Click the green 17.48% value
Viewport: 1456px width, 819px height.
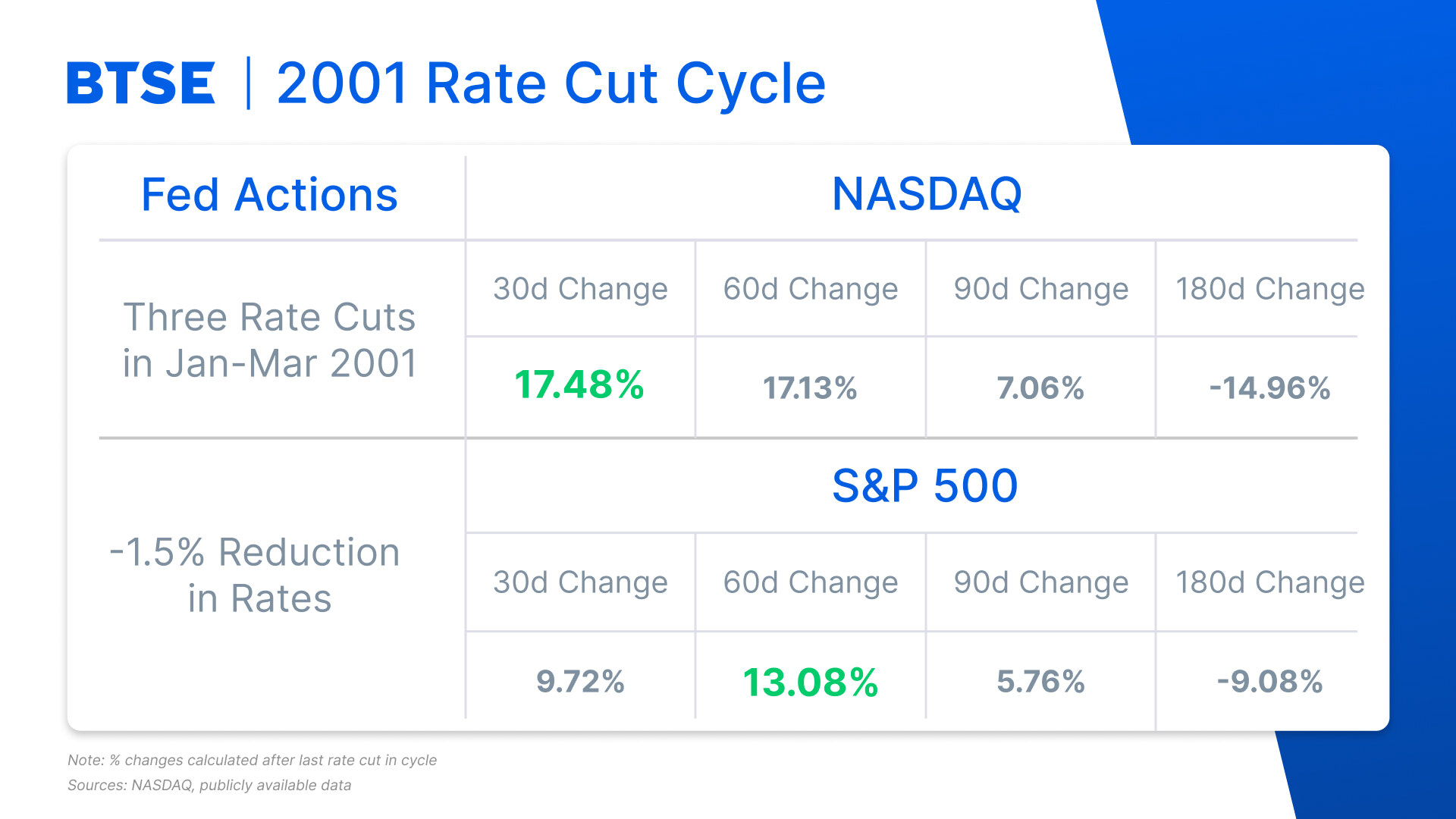pyautogui.click(x=579, y=384)
